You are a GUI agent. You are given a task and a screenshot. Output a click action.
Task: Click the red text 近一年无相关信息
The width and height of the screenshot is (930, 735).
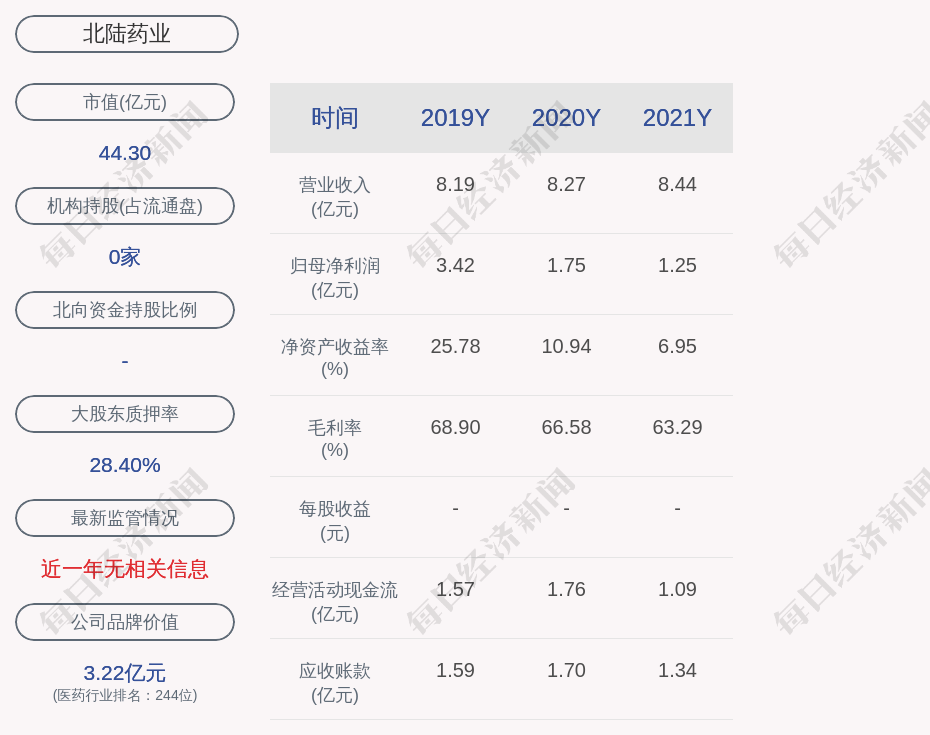[x=125, y=569]
